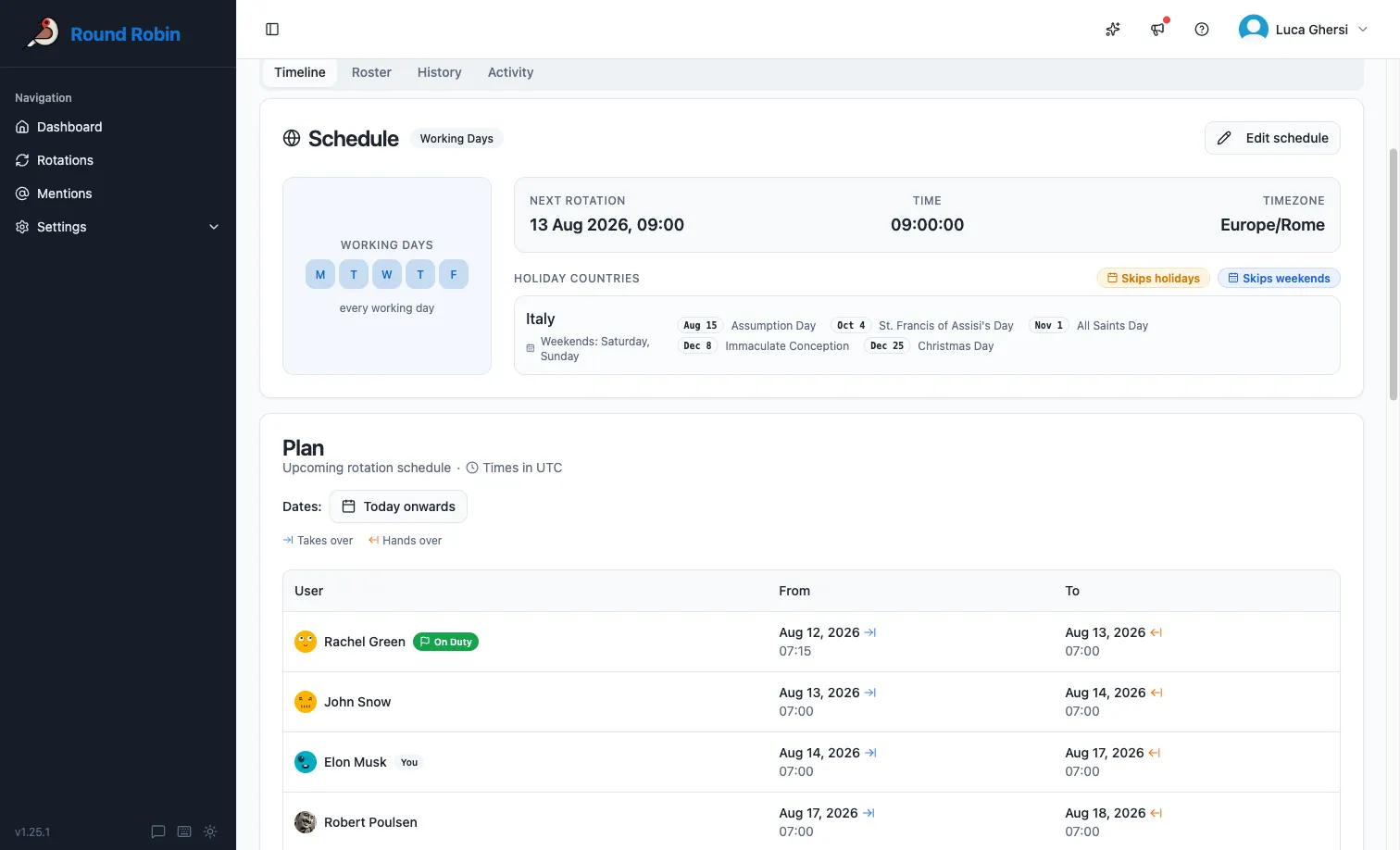Click the Rotations refresh icon
Viewport: 1400px width, 850px height.
(x=22, y=160)
